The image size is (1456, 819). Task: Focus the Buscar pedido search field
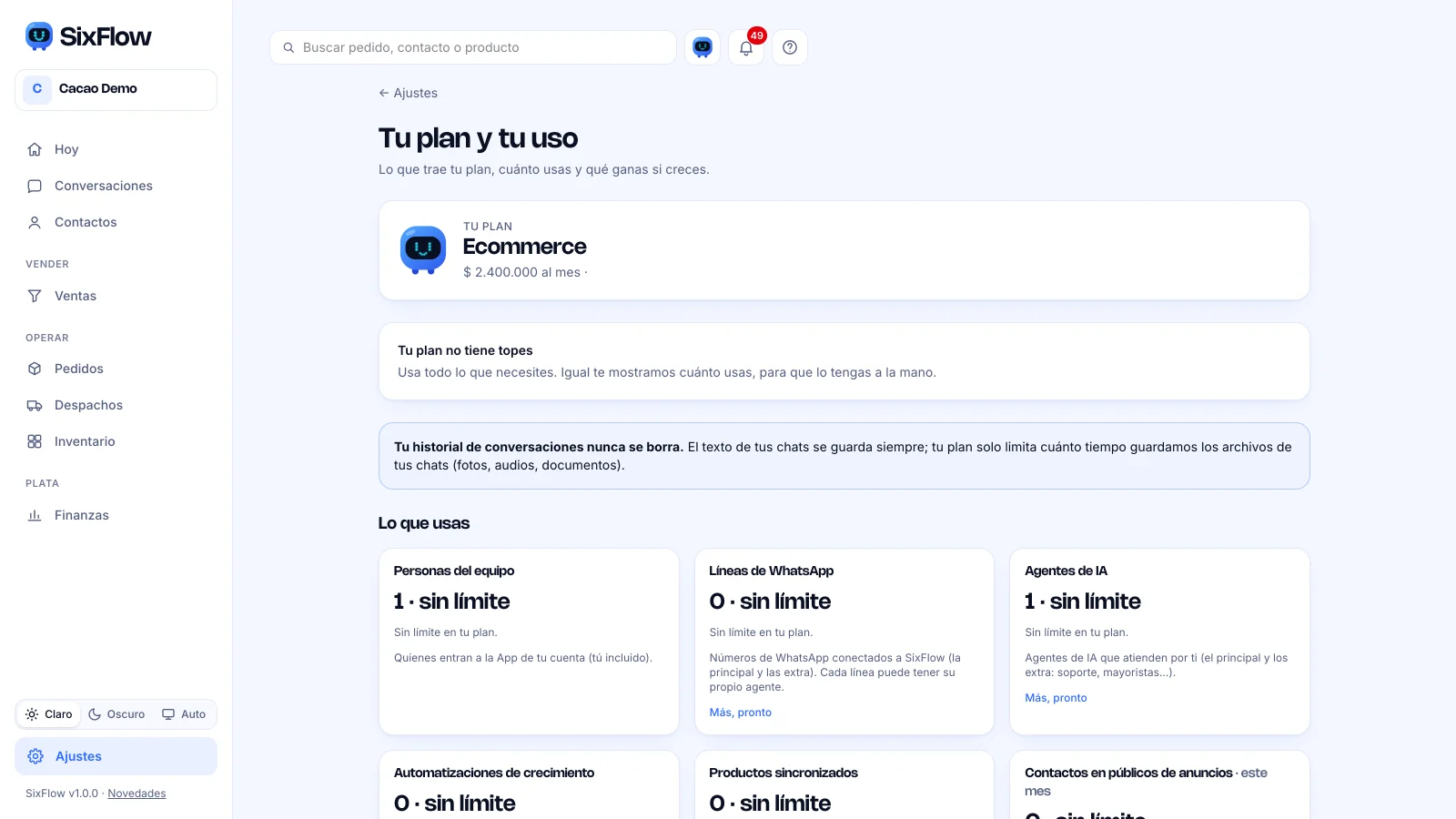(473, 47)
